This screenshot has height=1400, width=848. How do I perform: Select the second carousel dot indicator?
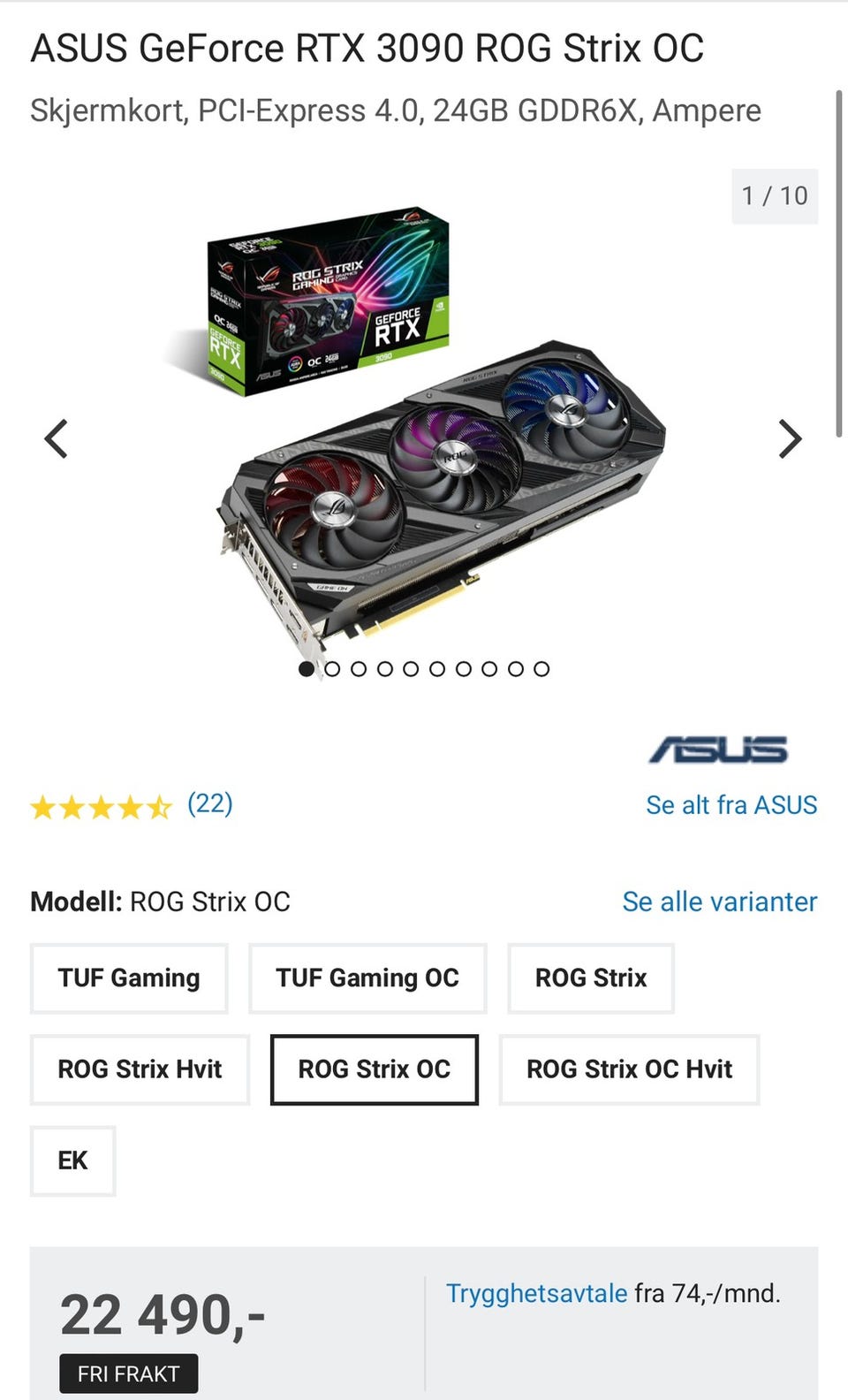(x=332, y=669)
